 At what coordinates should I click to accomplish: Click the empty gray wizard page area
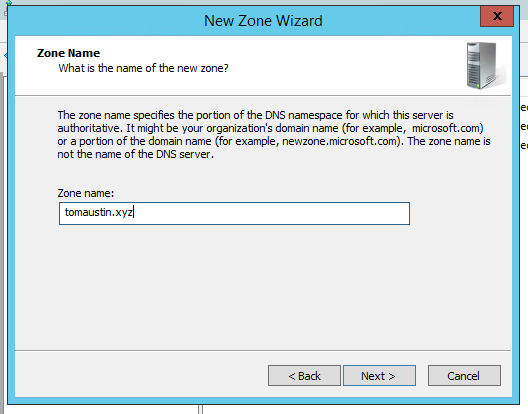click(x=263, y=286)
